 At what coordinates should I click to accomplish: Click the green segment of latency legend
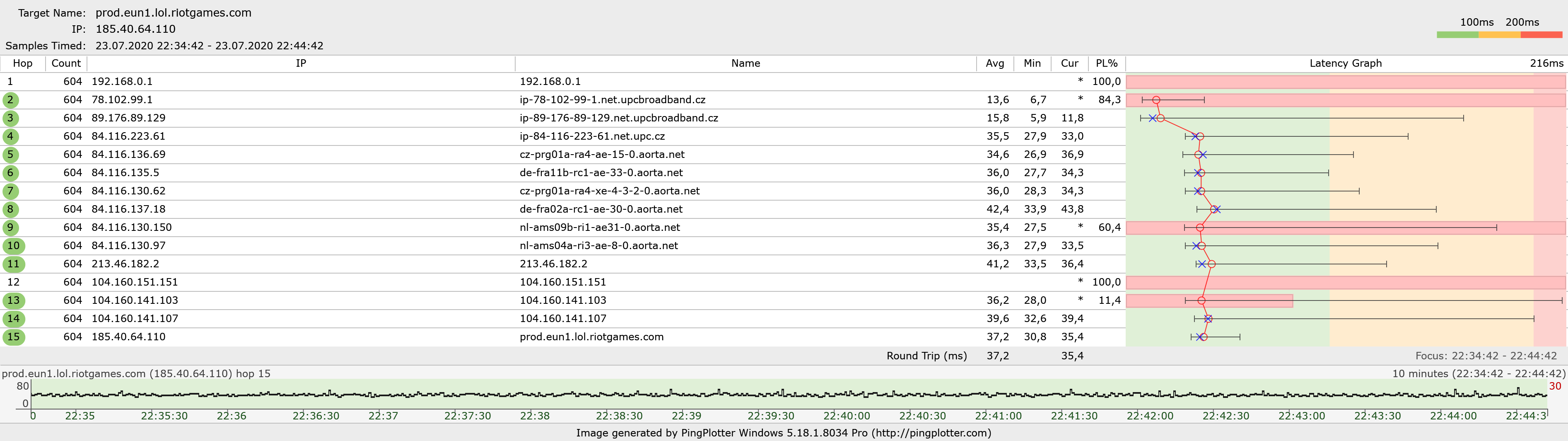(x=1457, y=35)
